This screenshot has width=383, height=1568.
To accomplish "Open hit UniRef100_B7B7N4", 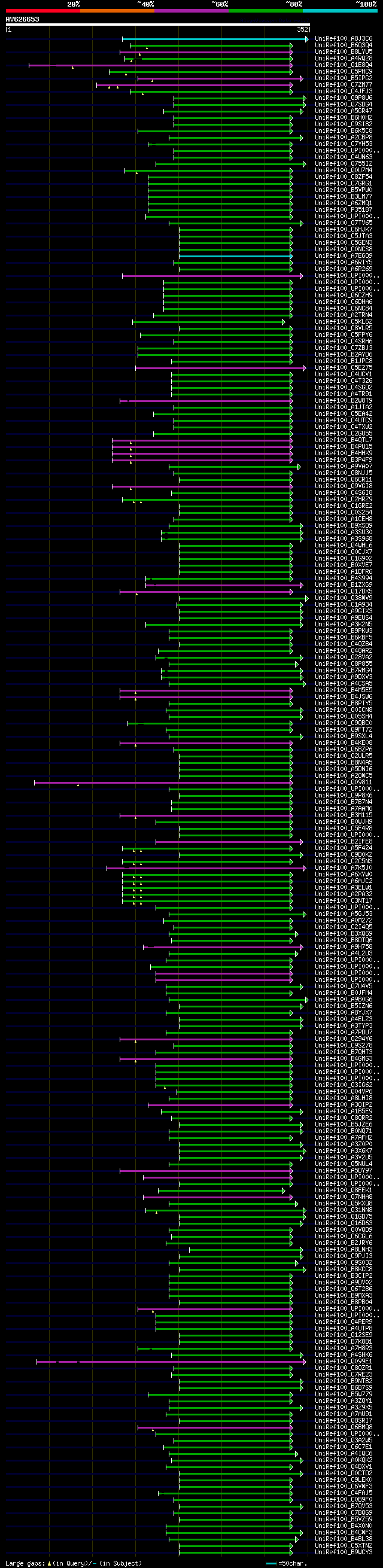I will click(x=344, y=802).
